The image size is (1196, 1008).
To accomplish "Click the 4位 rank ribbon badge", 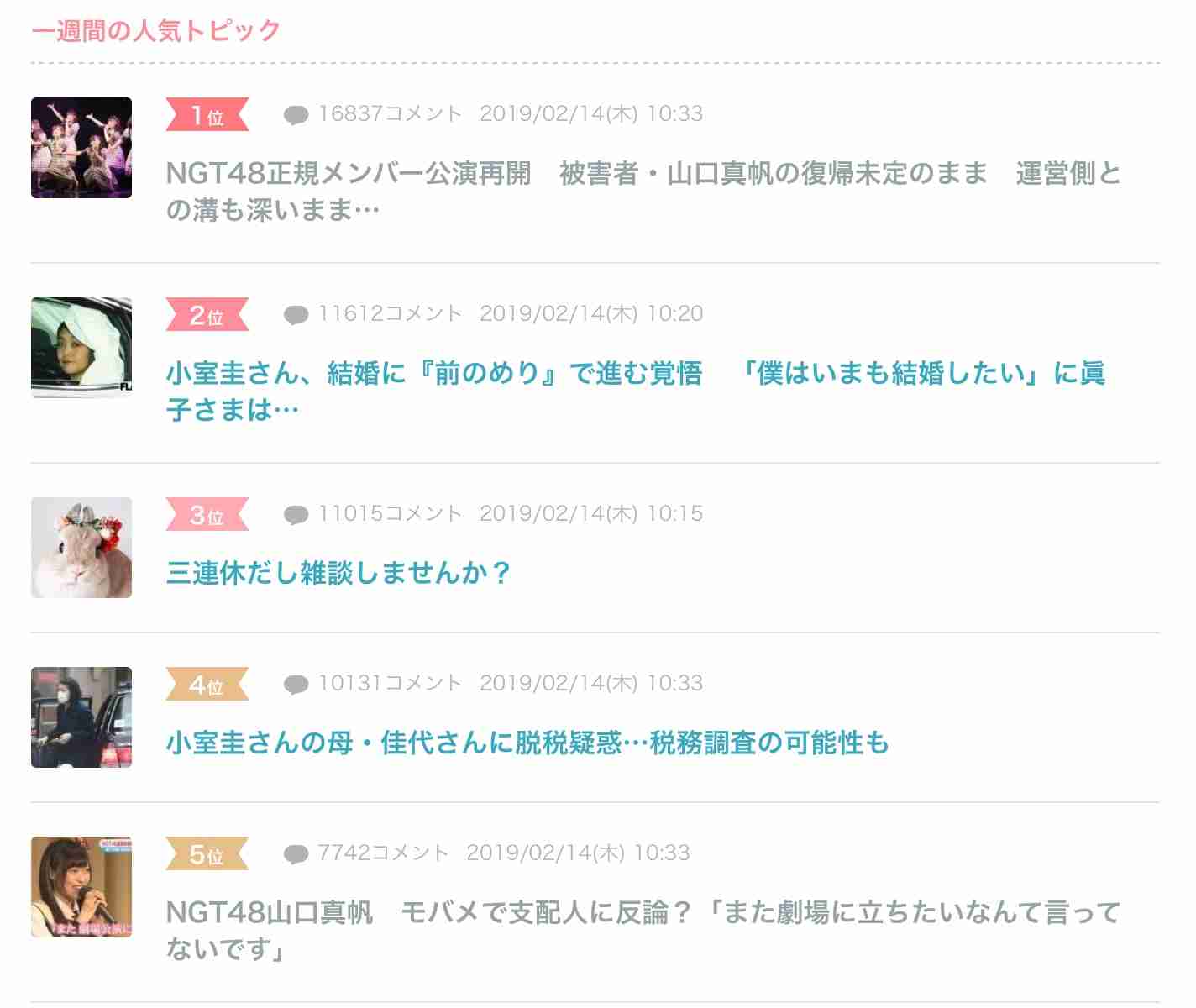I will (x=207, y=685).
